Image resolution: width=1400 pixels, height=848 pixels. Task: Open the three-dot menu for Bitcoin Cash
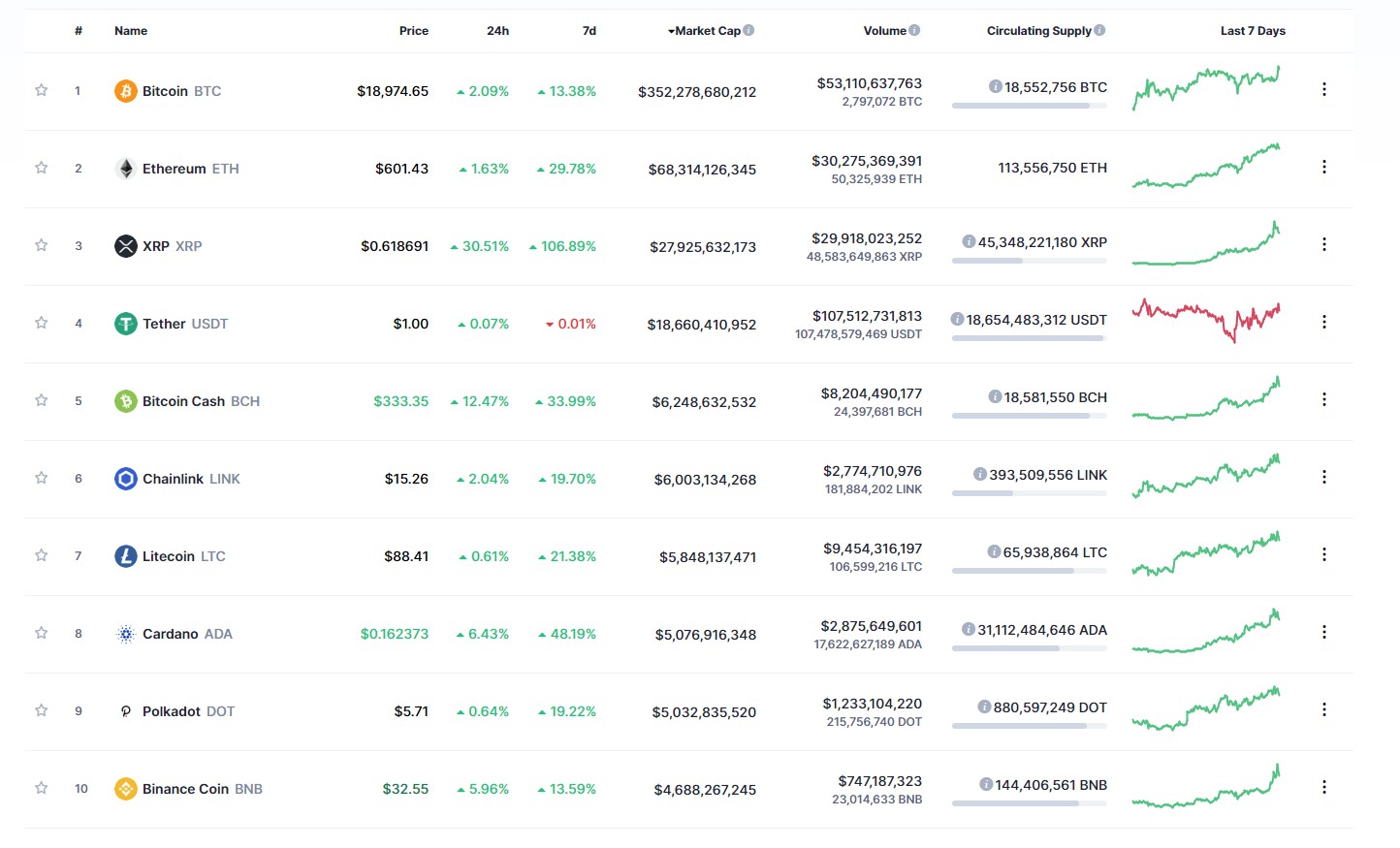pos(1324,399)
